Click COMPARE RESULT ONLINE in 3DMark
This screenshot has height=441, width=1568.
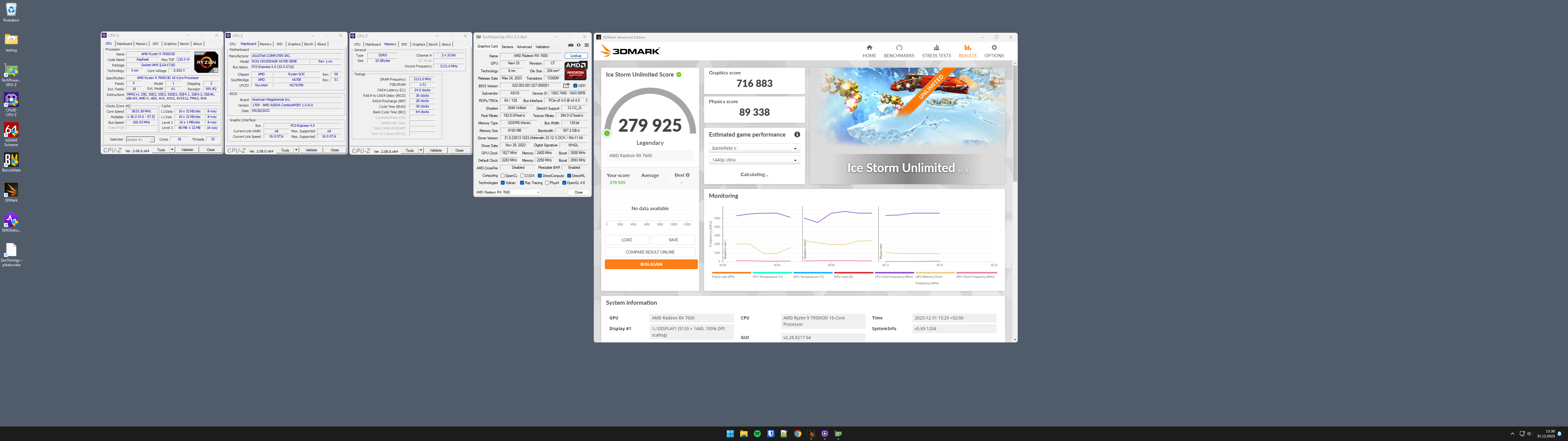coord(650,252)
